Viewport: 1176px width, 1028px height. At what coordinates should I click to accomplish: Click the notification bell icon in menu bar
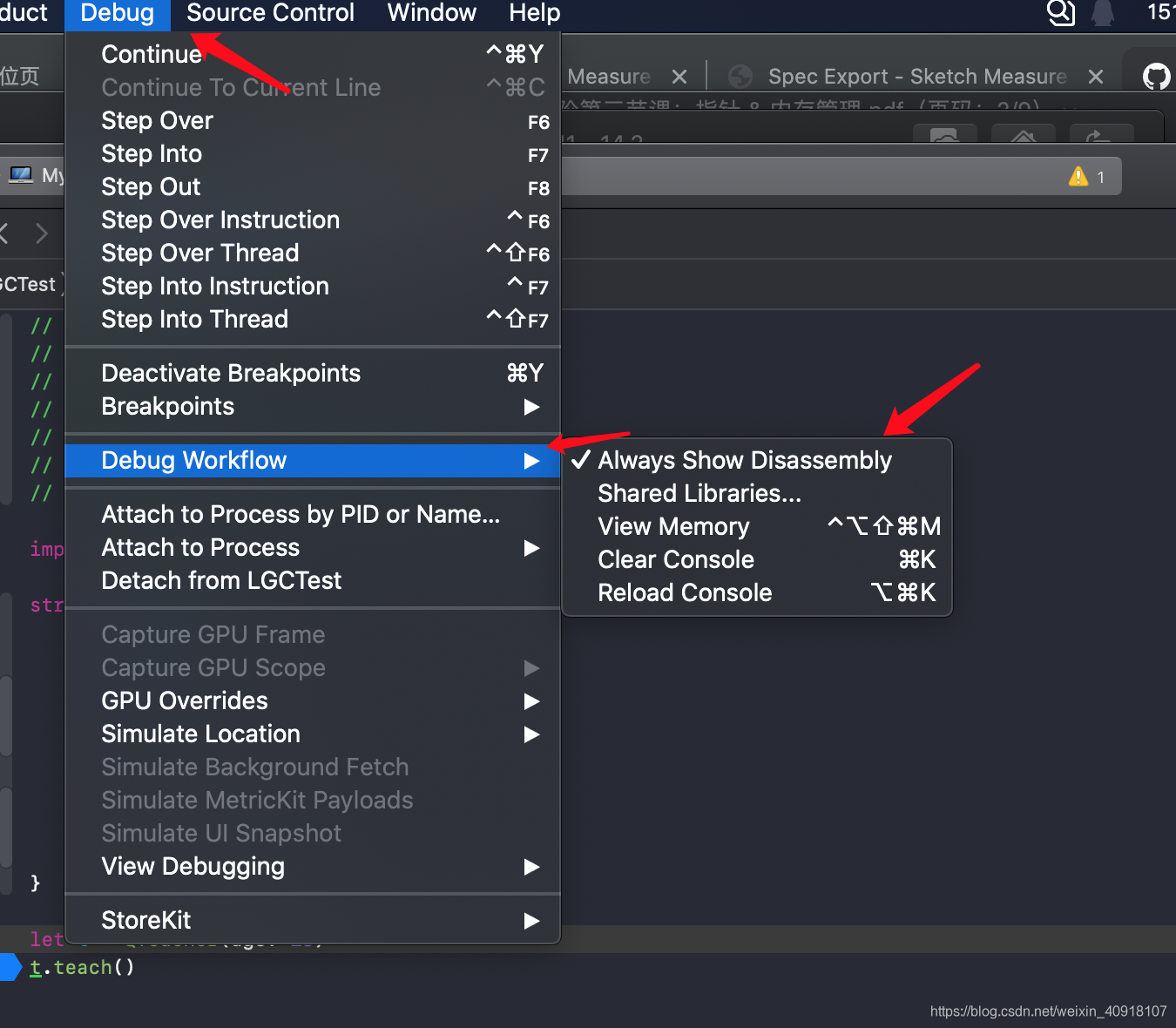pos(1103,13)
